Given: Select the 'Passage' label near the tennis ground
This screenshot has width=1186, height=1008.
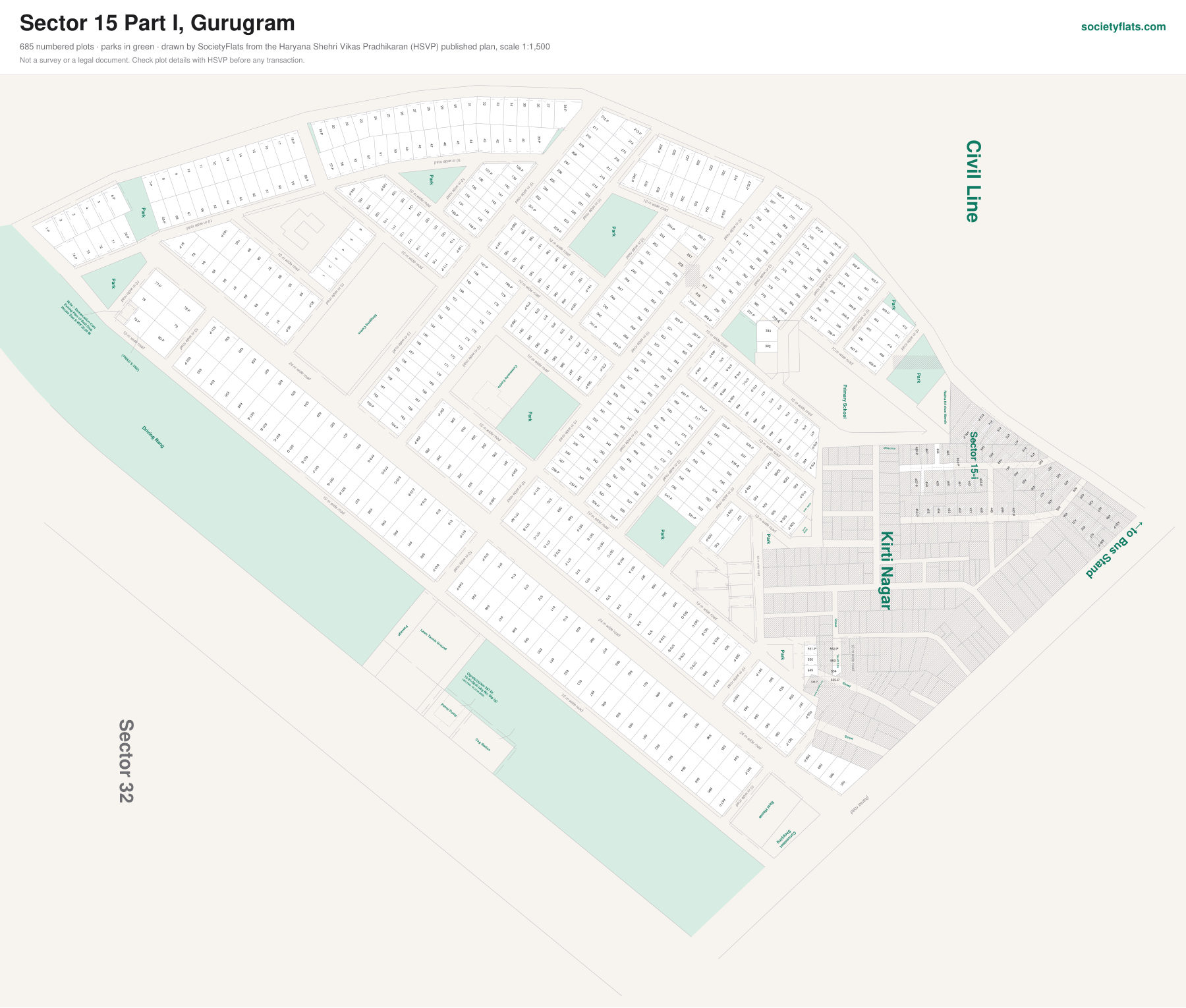Looking at the screenshot, I should click(403, 630).
